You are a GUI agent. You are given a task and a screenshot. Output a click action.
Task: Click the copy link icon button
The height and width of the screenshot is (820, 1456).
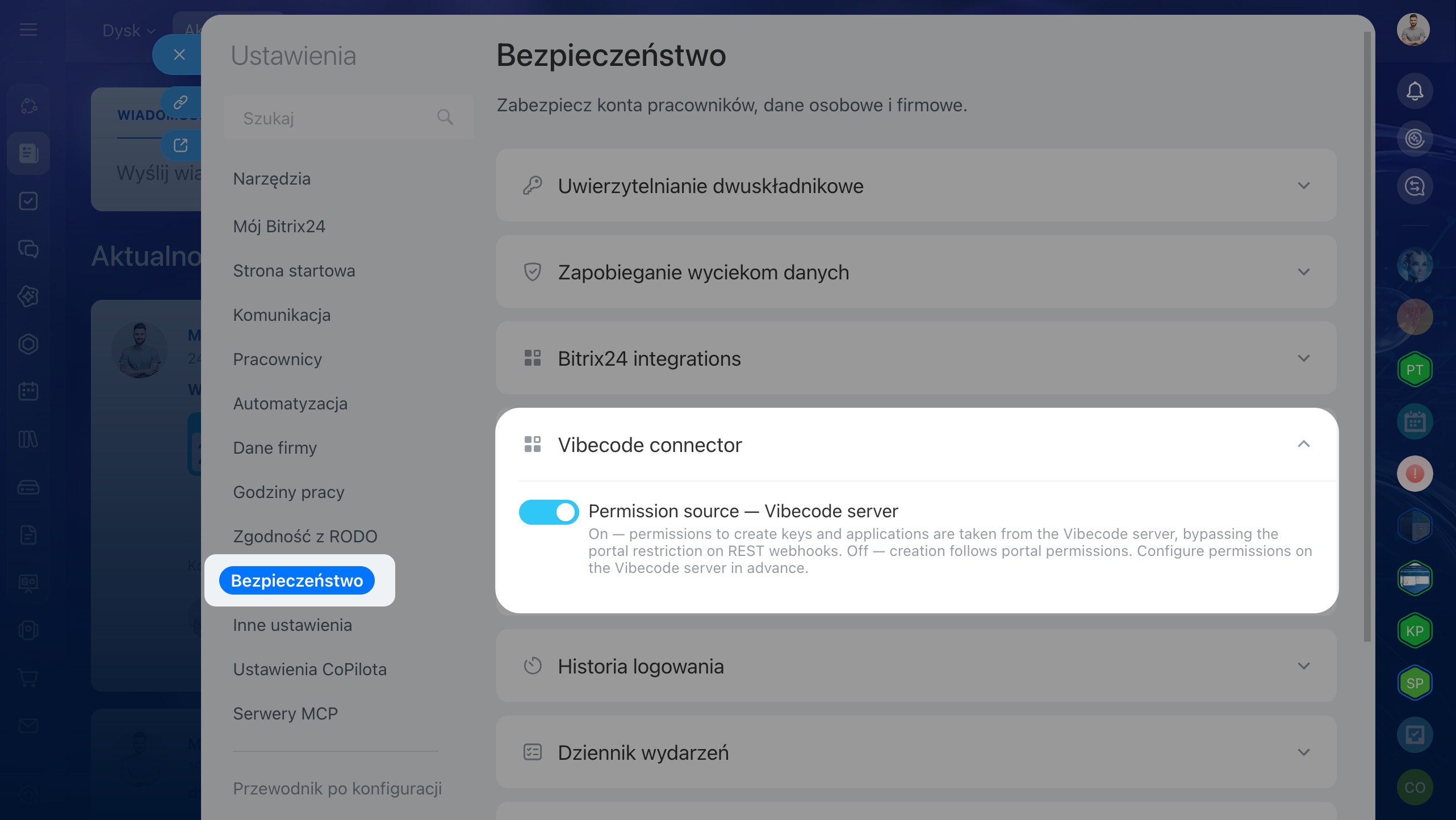tap(181, 102)
